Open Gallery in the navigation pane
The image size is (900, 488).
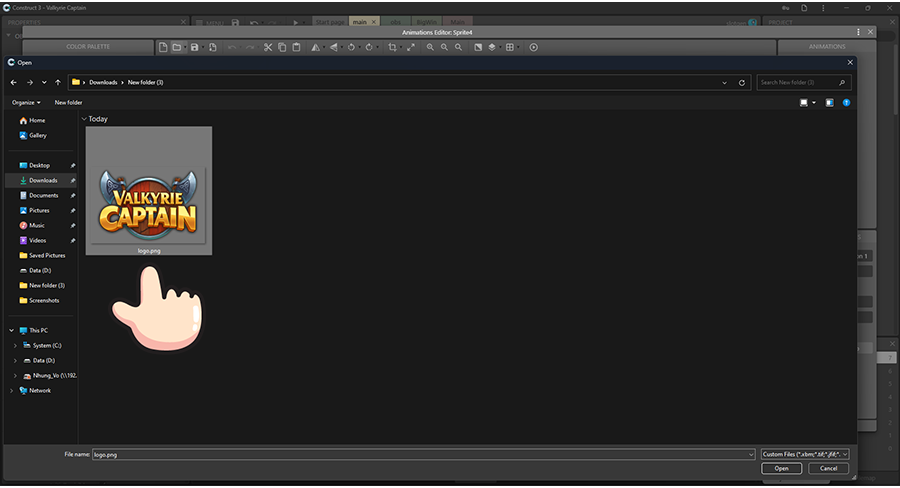38,135
